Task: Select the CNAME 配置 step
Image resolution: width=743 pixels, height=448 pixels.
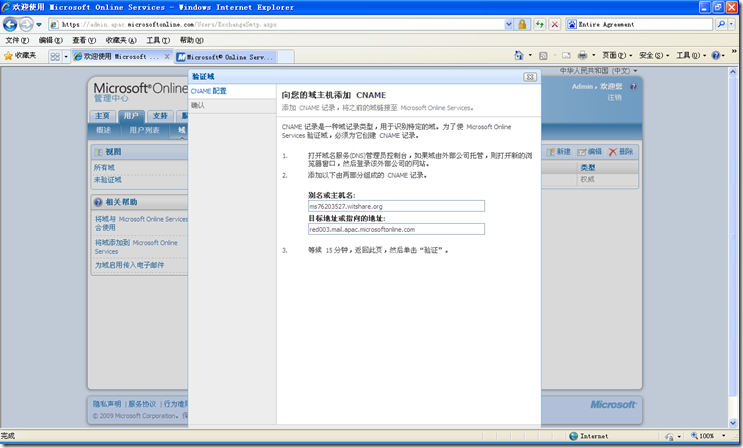Action: (x=209, y=91)
